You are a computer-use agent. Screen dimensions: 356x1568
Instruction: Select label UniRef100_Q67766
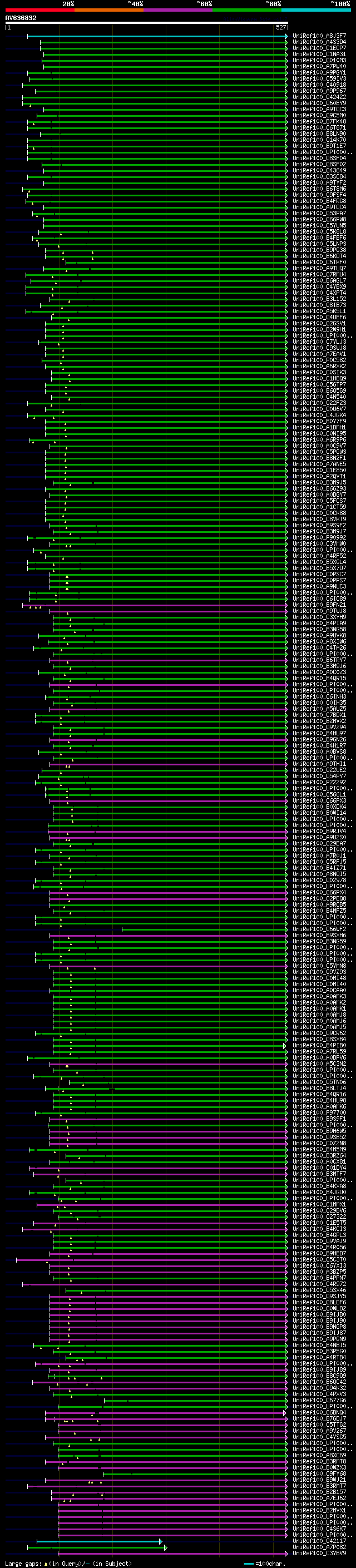point(319,1400)
